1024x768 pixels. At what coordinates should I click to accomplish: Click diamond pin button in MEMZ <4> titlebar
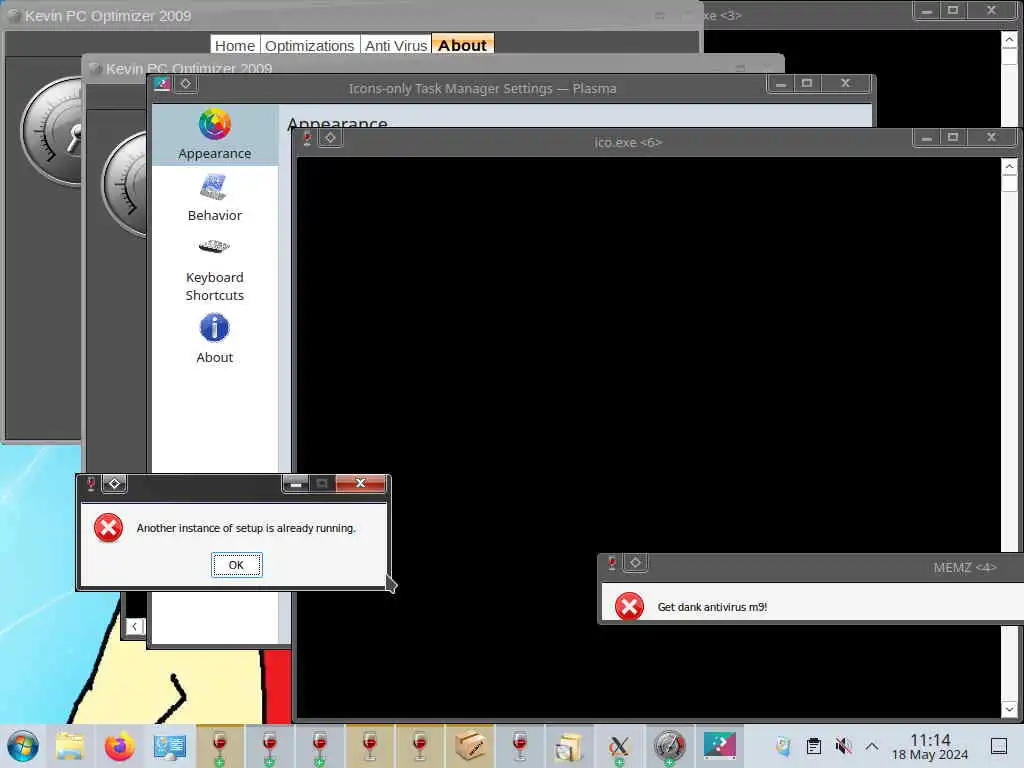pos(635,562)
